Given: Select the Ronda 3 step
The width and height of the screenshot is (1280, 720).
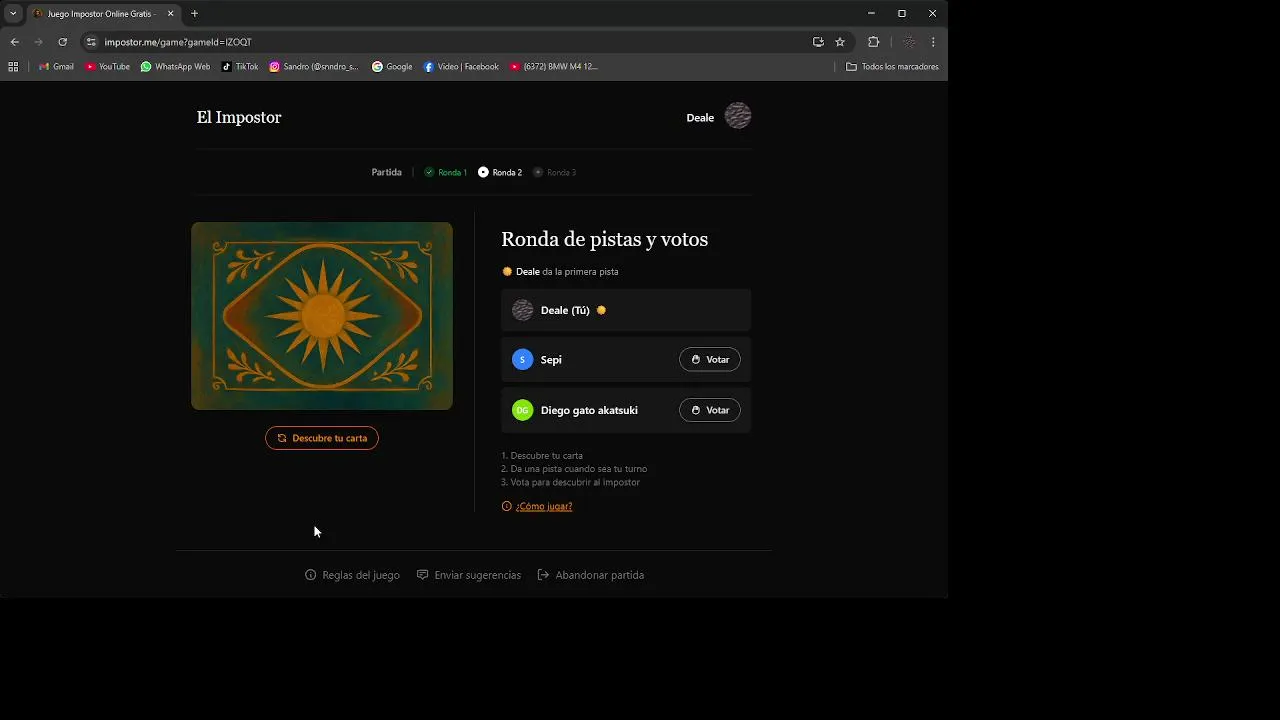Looking at the screenshot, I should tap(555, 172).
